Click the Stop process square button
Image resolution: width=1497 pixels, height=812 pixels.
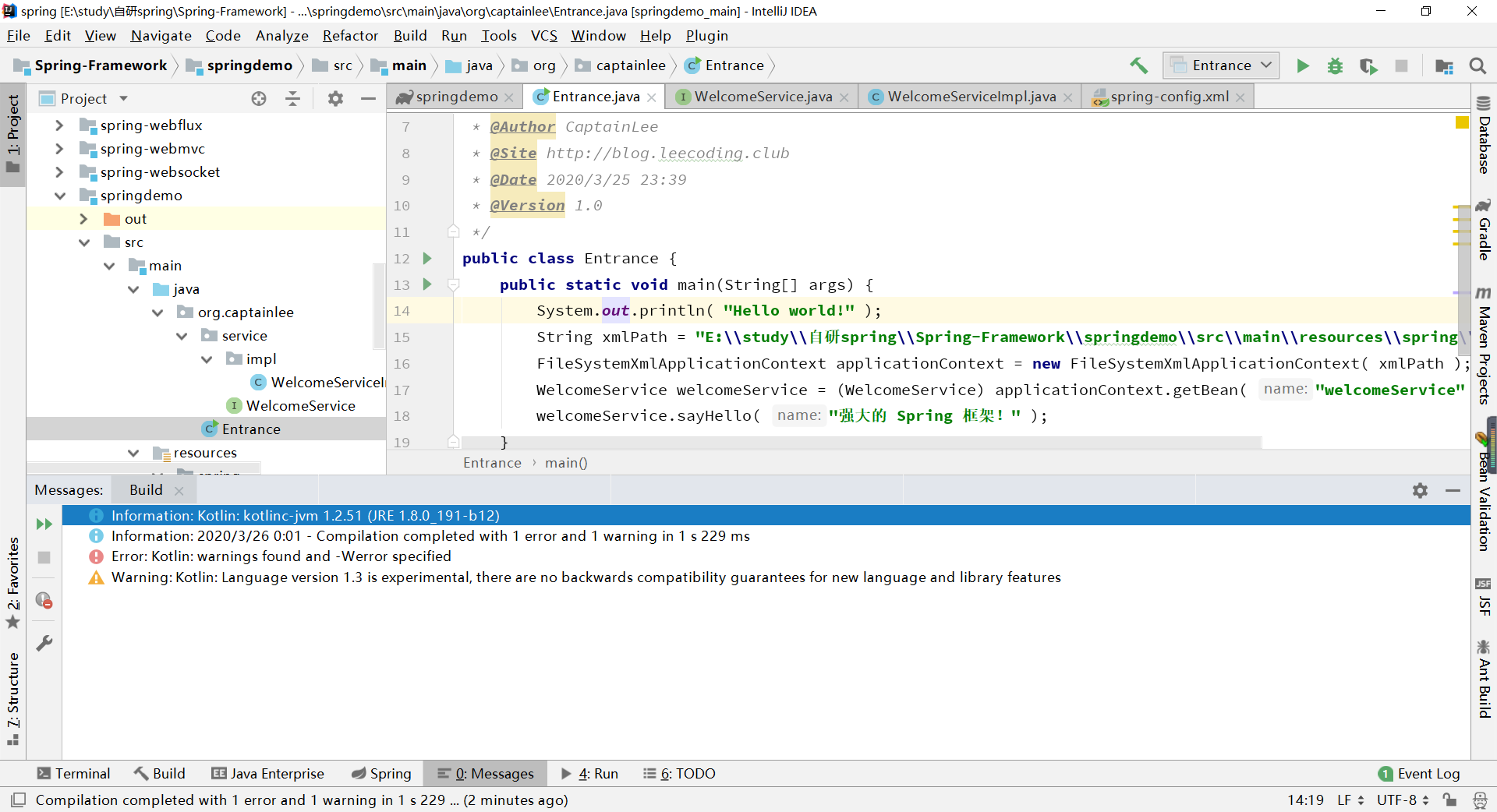pos(1401,65)
